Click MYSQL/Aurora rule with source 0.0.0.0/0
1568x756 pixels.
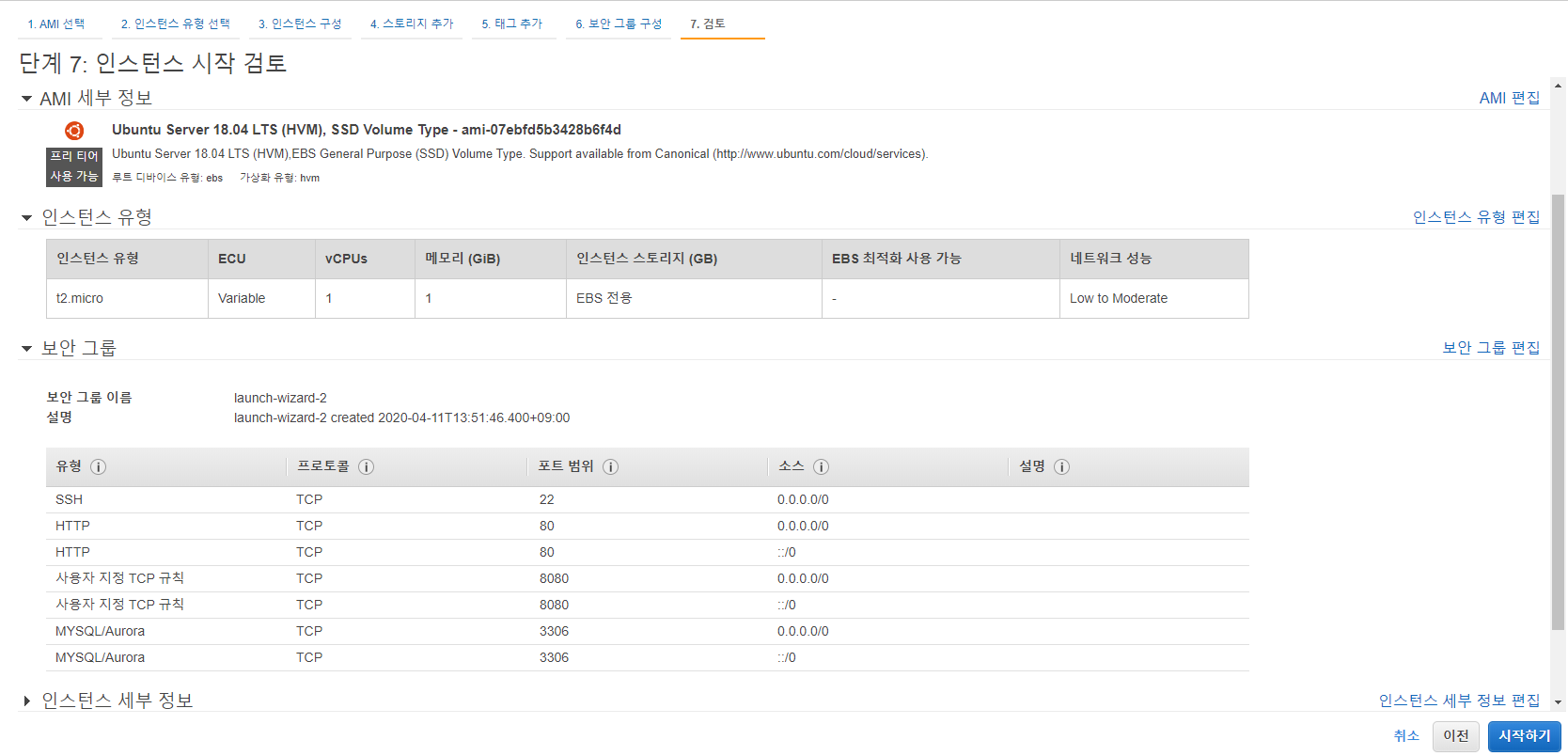pyautogui.click(x=647, y=632)
